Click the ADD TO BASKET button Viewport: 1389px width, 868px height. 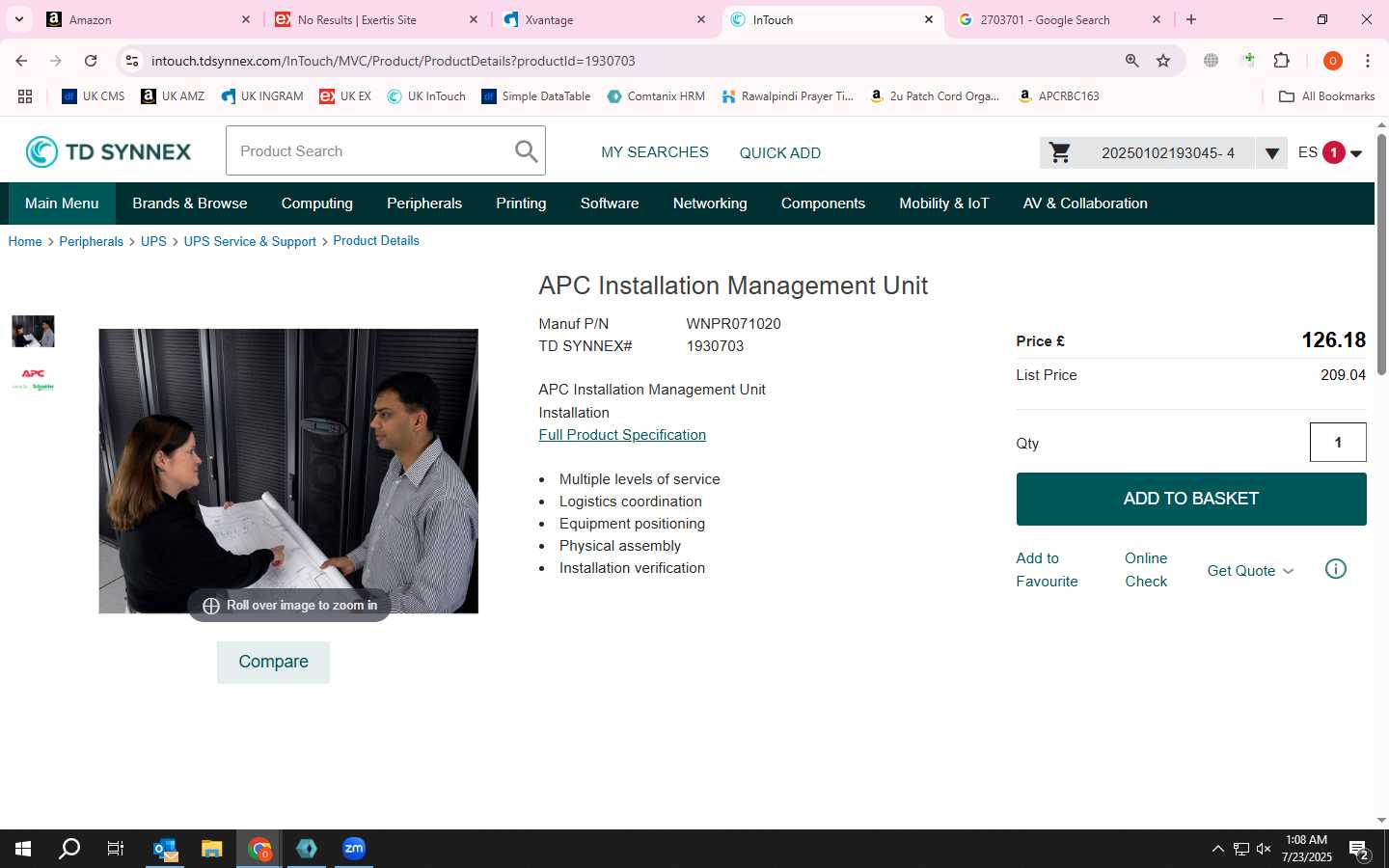pos(1191,499)
